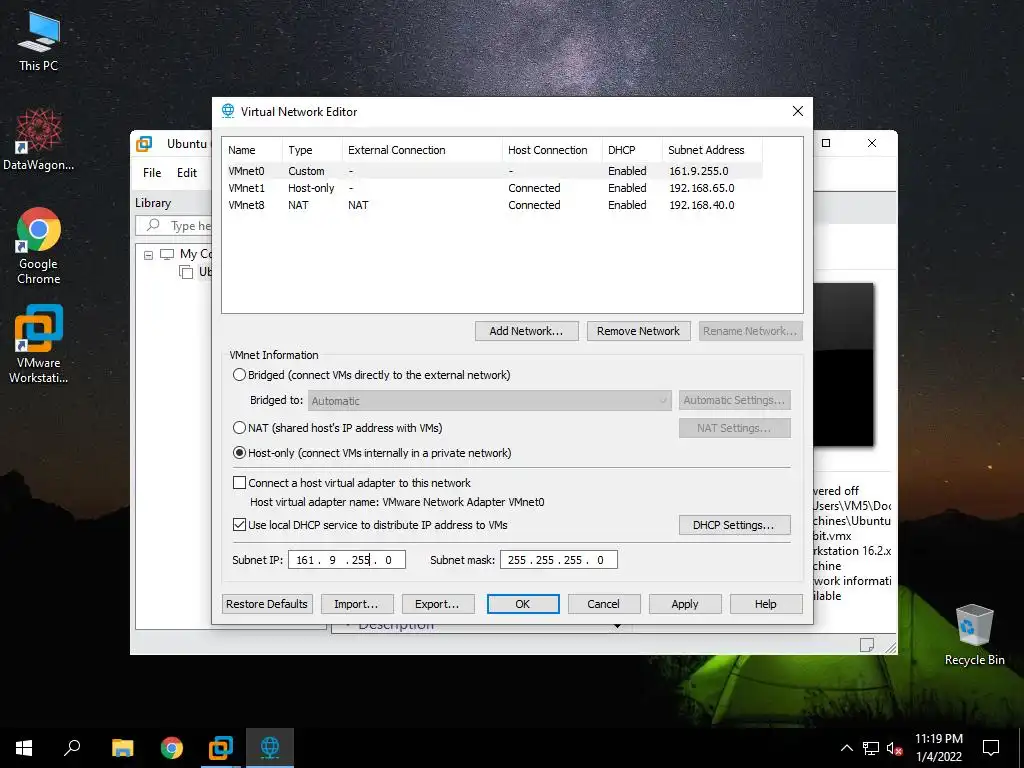Click the Add Network button

[526, 331]
